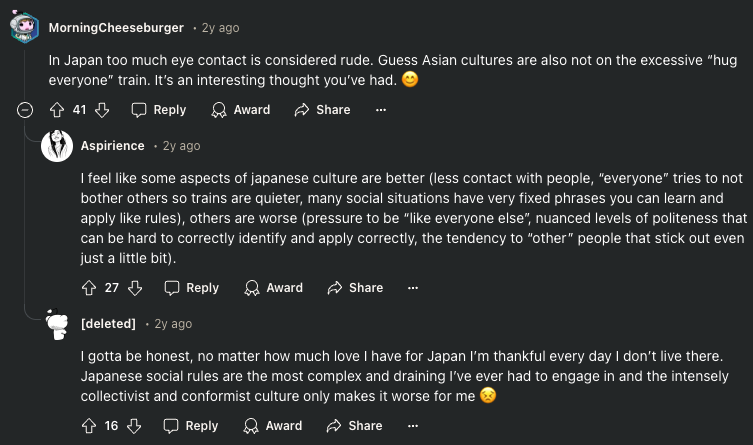This screenshot has width=753, height=445.
Task: Collapse MorningCheeseburger's comment thread
Action: pos(25,110)
